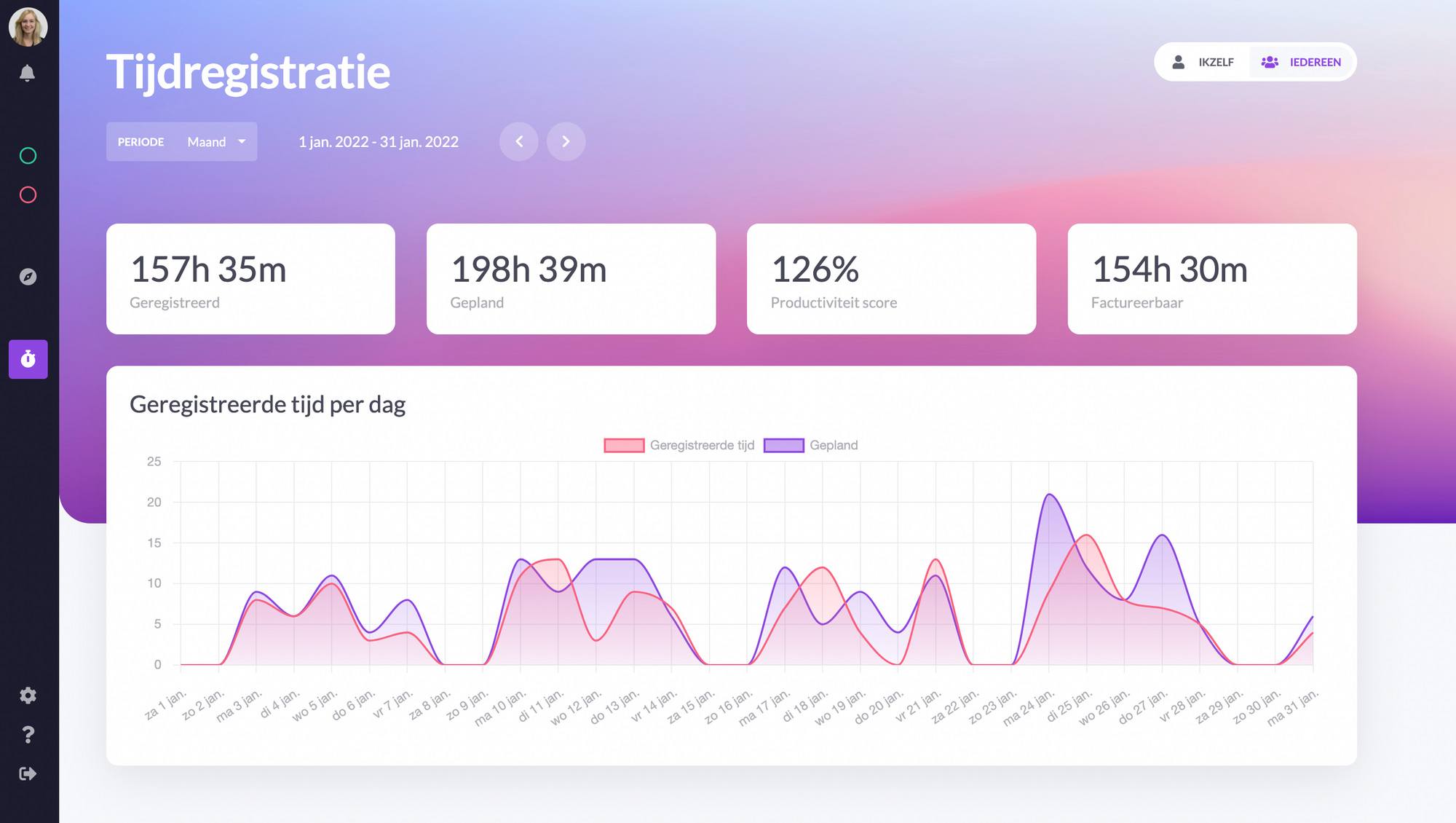Click the ma 10 jan. axis label
Viewport: 1456px width, 823px height.
pyautogui.click(x=500, y=707)
